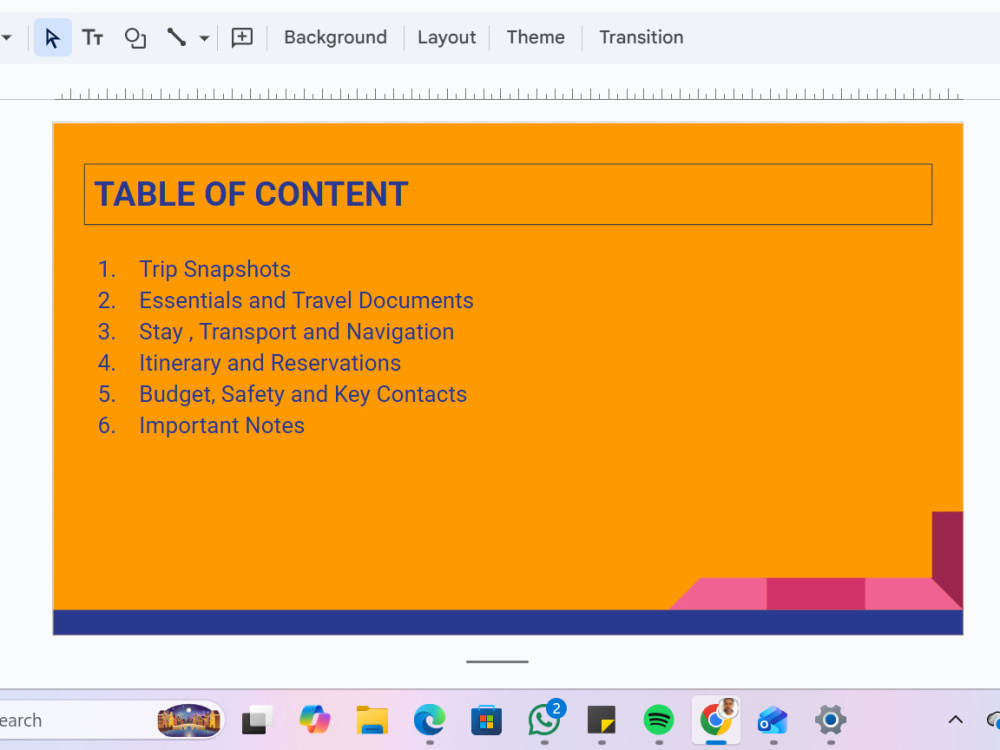Select the Line tool
The height and width of the screenshot is (750, 1000).
click(177, 38)
